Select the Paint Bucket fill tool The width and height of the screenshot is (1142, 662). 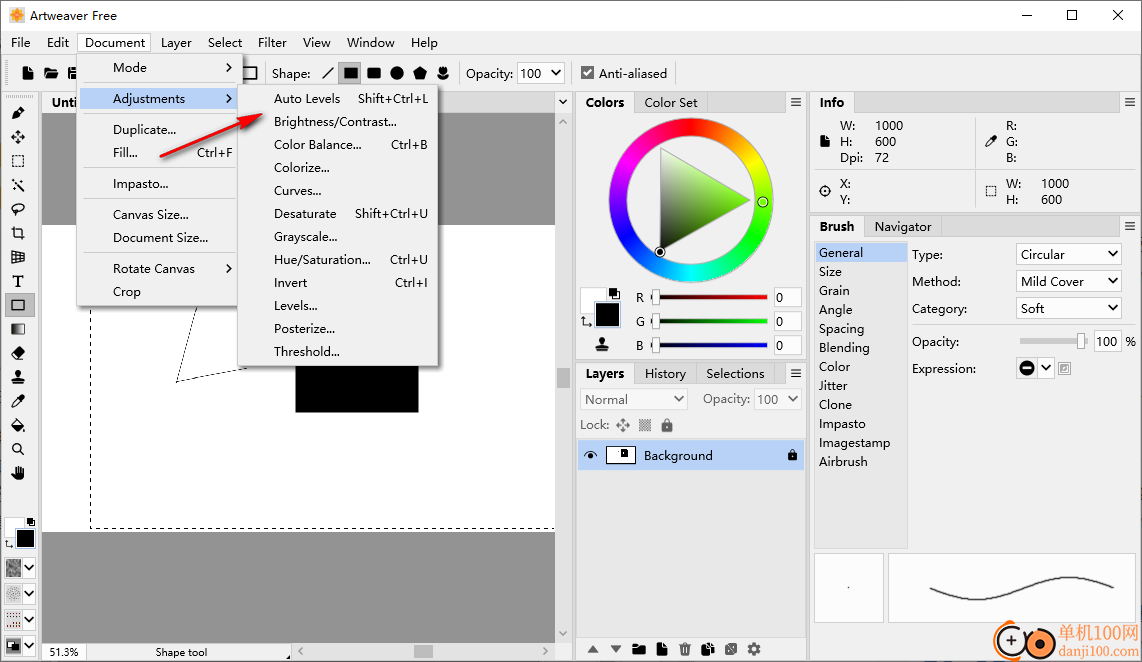tap(18, 425)
